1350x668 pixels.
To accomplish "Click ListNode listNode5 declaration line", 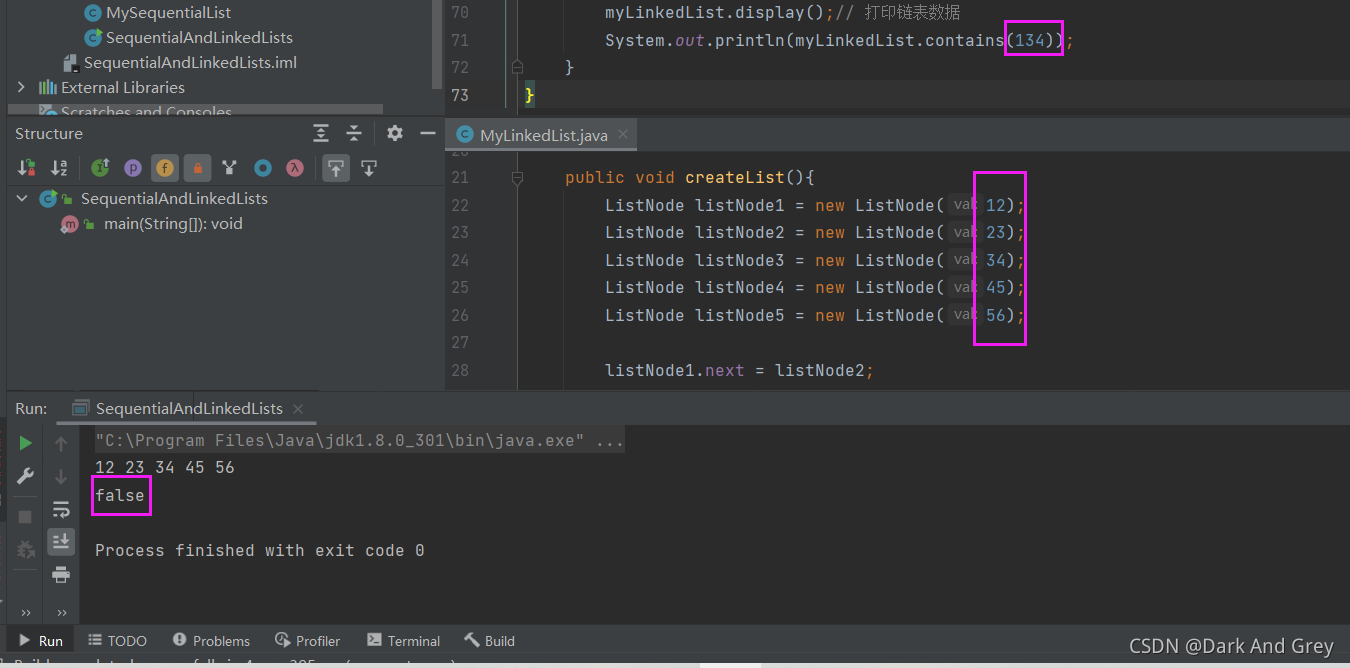I will point(815,315).
